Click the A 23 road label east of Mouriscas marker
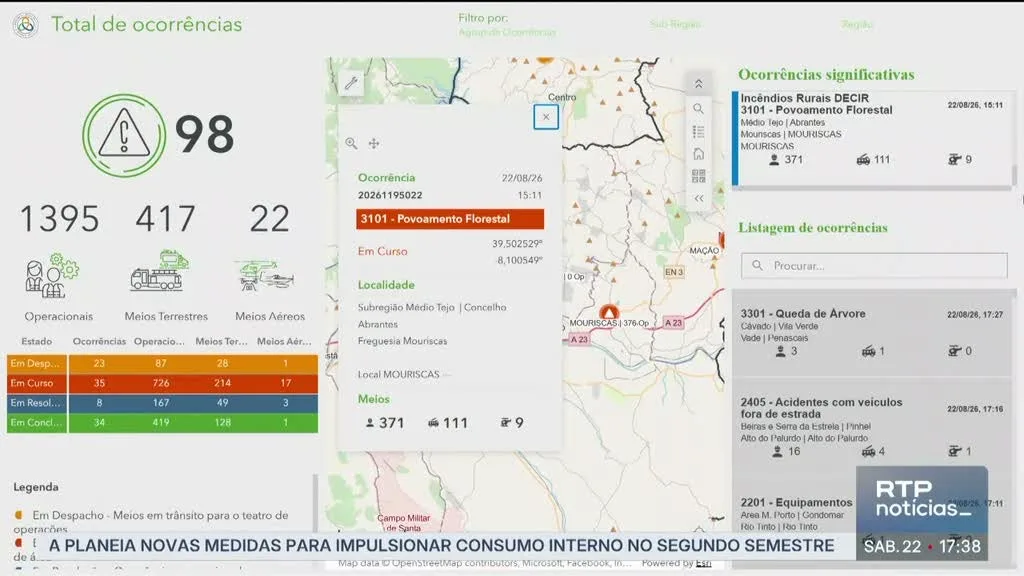The width and height of the screenshot is (1024, 576). click(673, 323)
